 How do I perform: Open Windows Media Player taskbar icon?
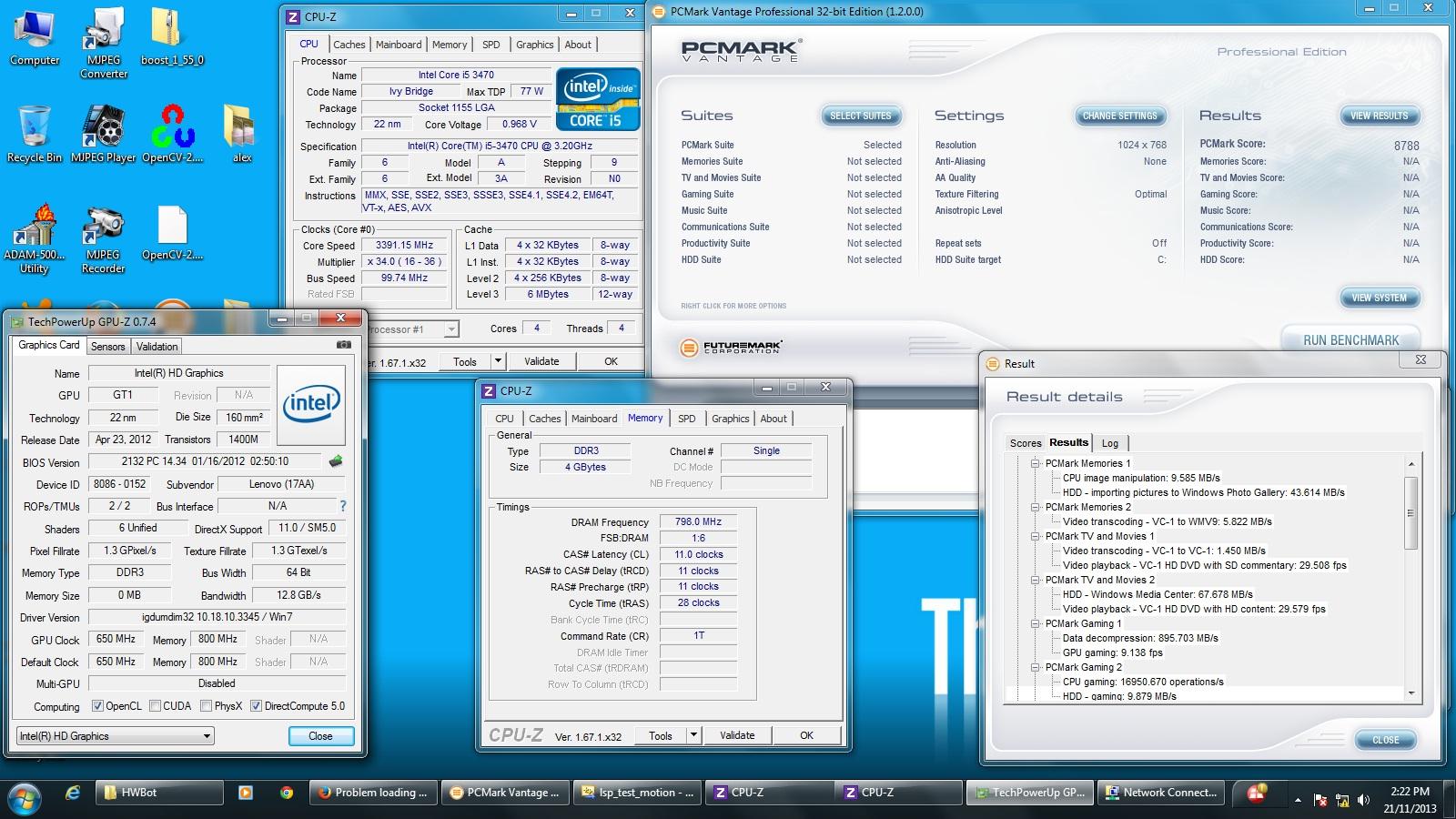coord(245,793)
